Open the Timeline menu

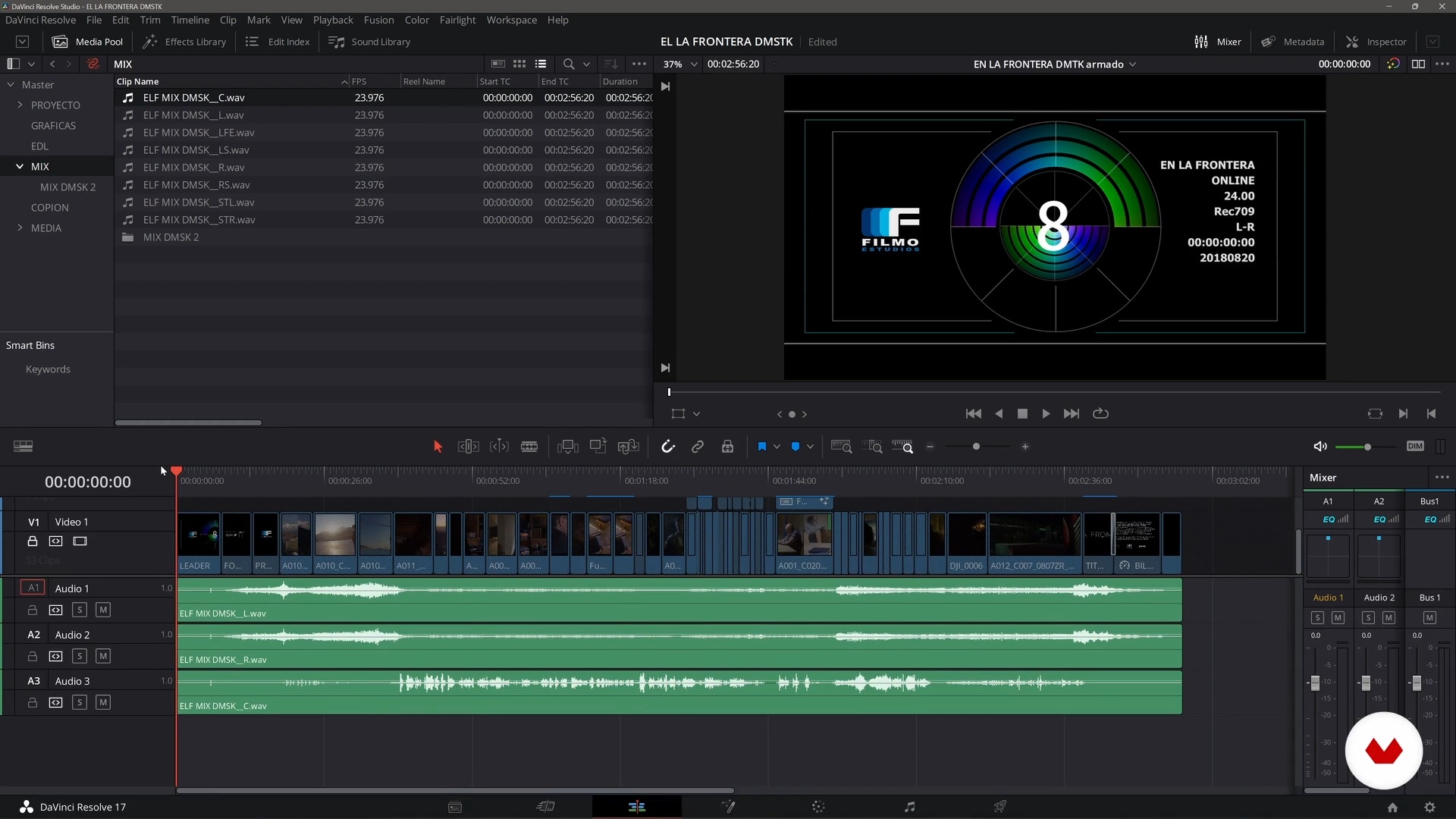[190, 20]
